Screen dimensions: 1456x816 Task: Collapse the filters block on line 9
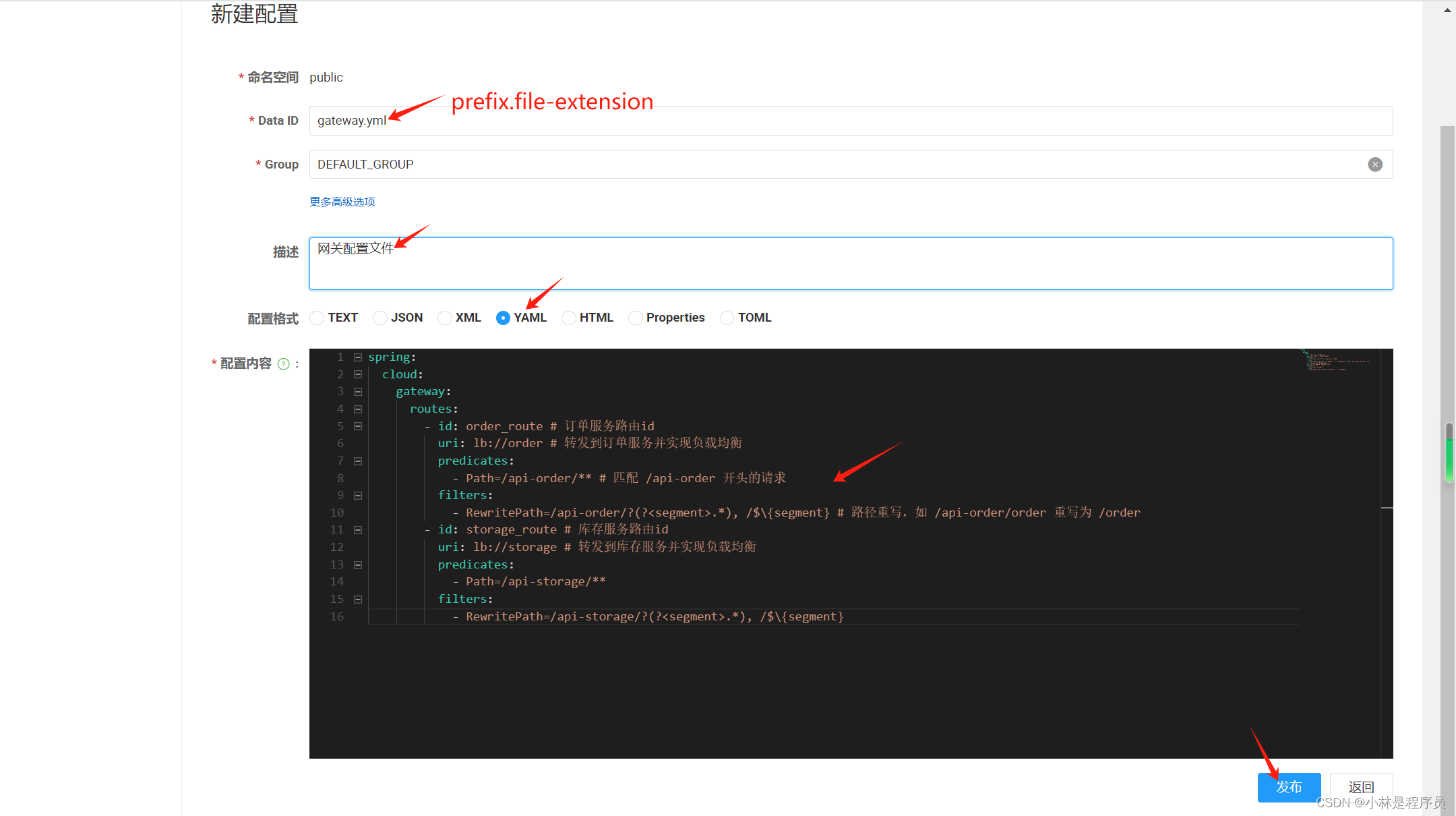tap(358, 496)
